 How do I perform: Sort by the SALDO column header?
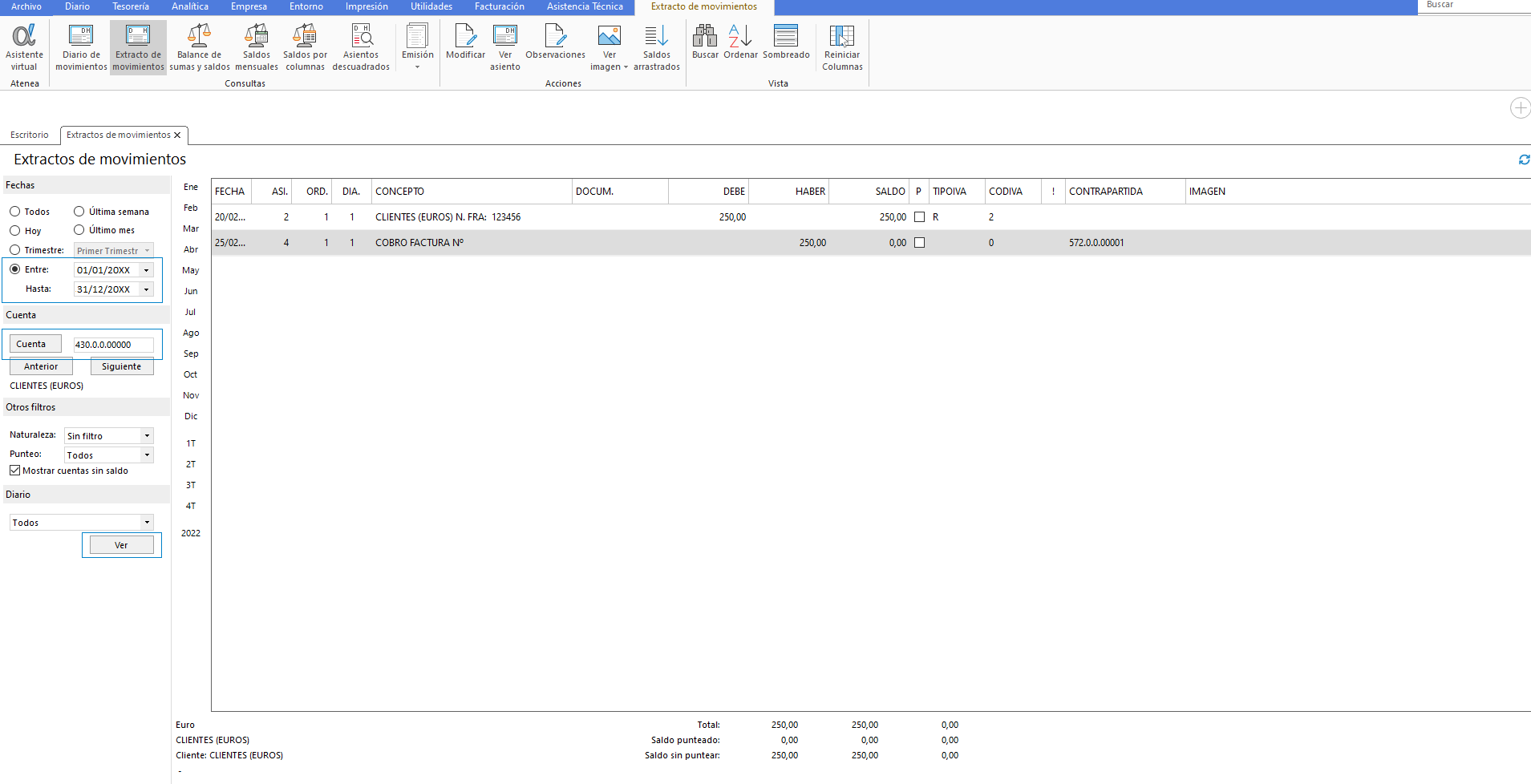pos(869,192)
